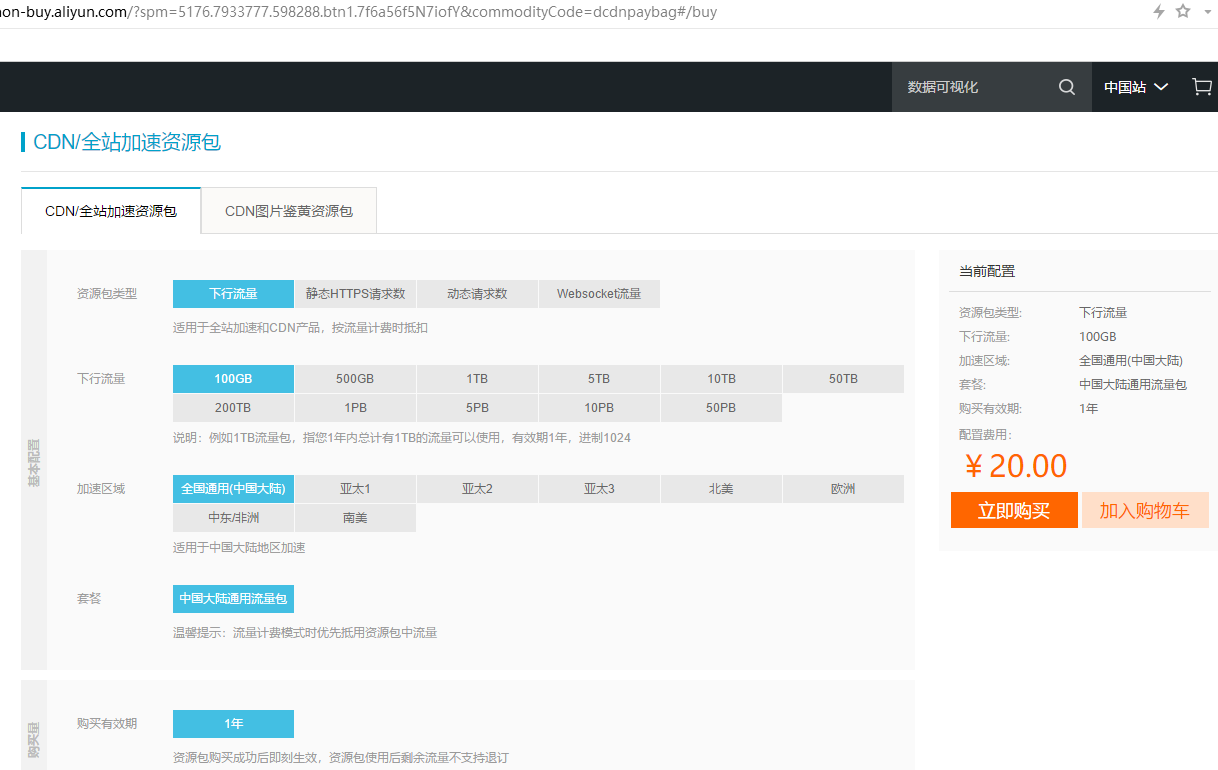Click the browser bookmark star icon

click(1183, 12)
